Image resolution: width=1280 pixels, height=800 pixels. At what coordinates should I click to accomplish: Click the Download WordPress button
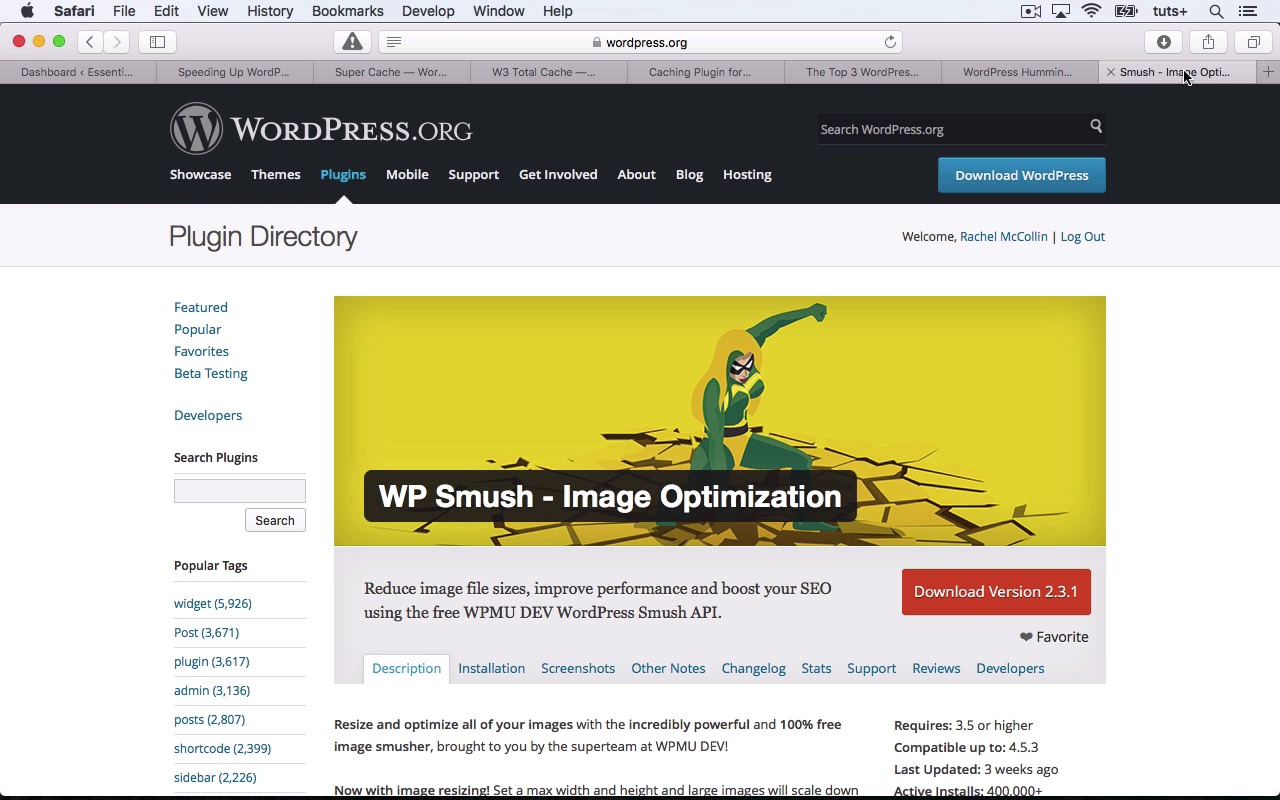point(1022,175)
